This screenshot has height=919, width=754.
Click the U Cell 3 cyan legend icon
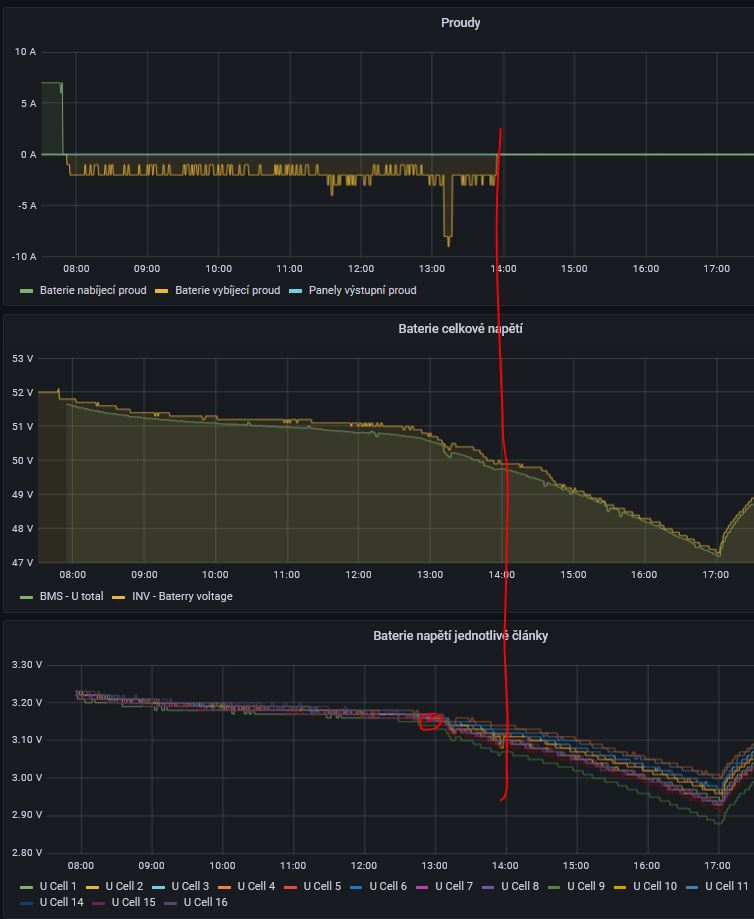pos(159,887)
